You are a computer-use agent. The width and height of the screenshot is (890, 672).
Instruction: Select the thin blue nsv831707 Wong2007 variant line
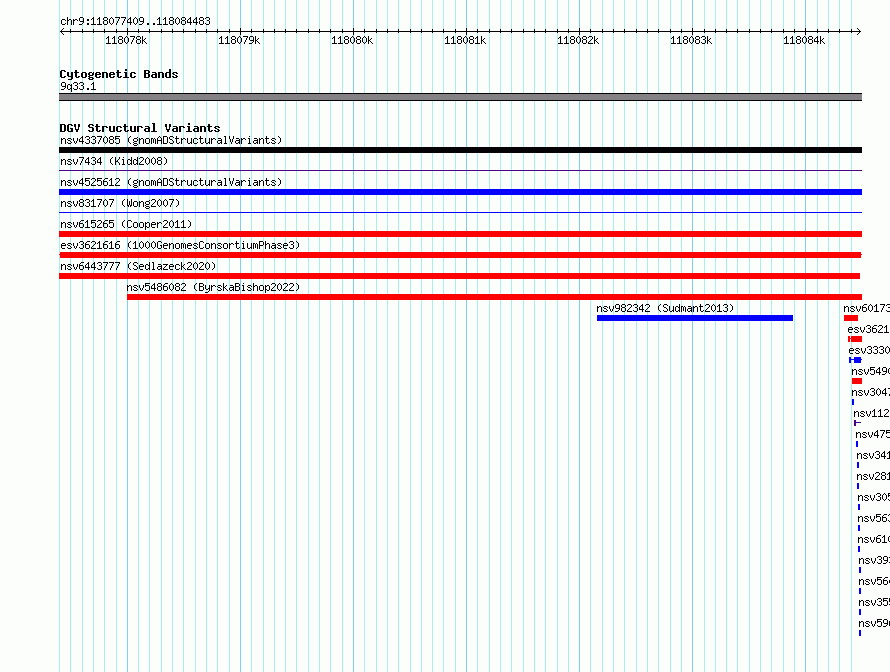[x=460, y=212]
